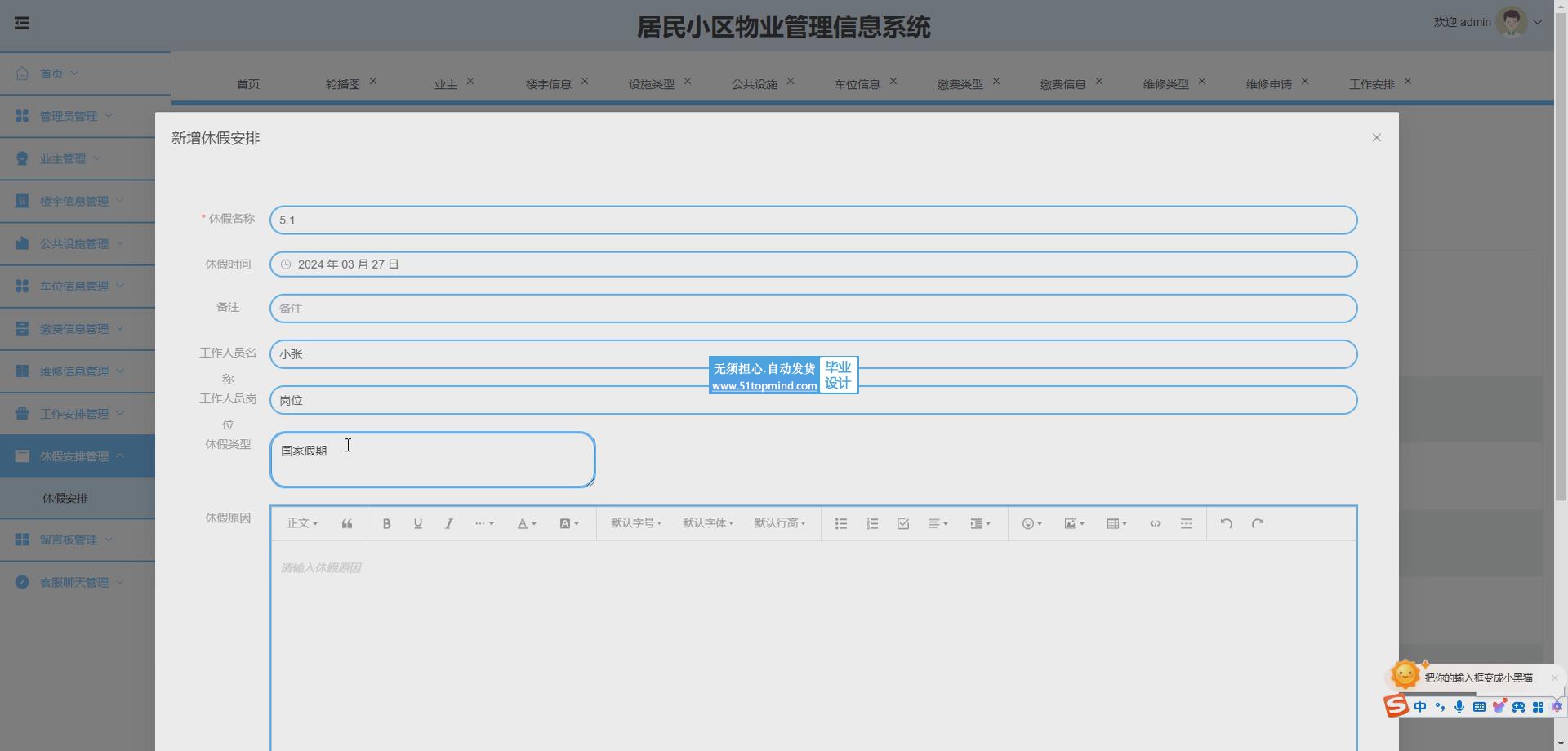
Task: Click the Sogou voice input microphone
Action: coord(1459,707)
